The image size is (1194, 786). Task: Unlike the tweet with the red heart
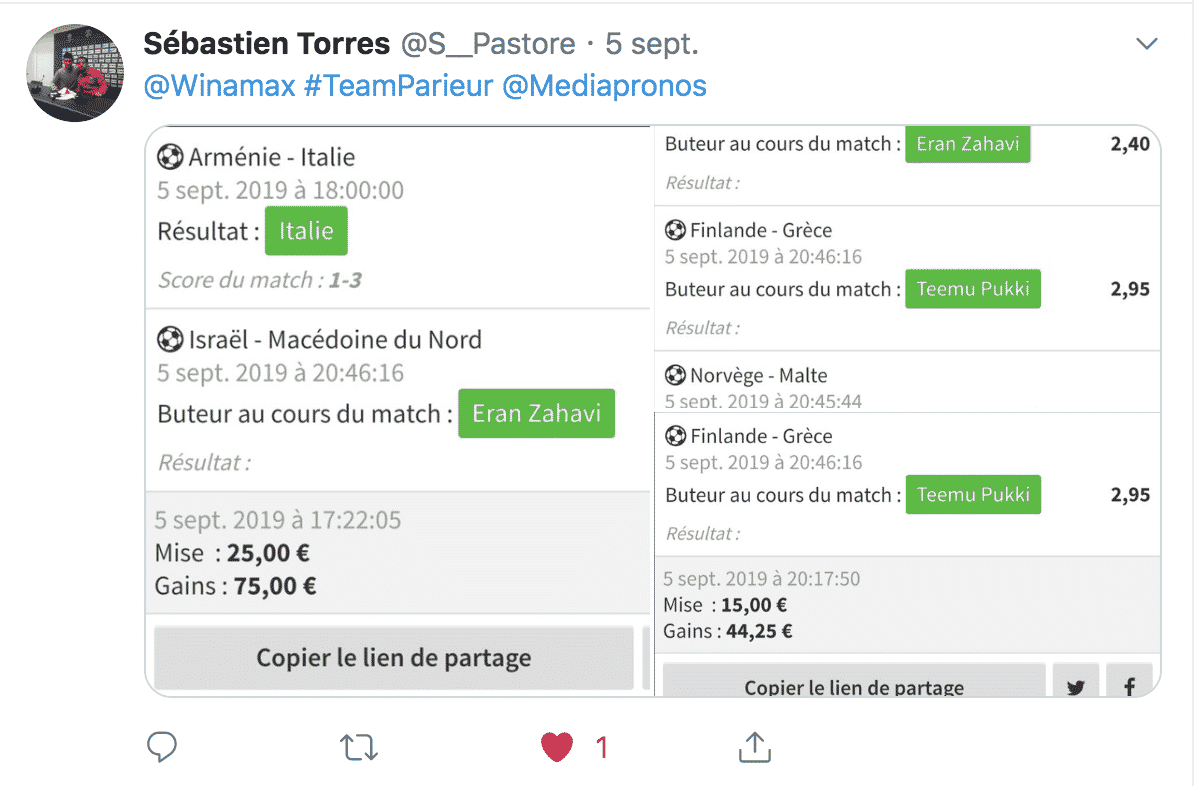coord(557,747)
